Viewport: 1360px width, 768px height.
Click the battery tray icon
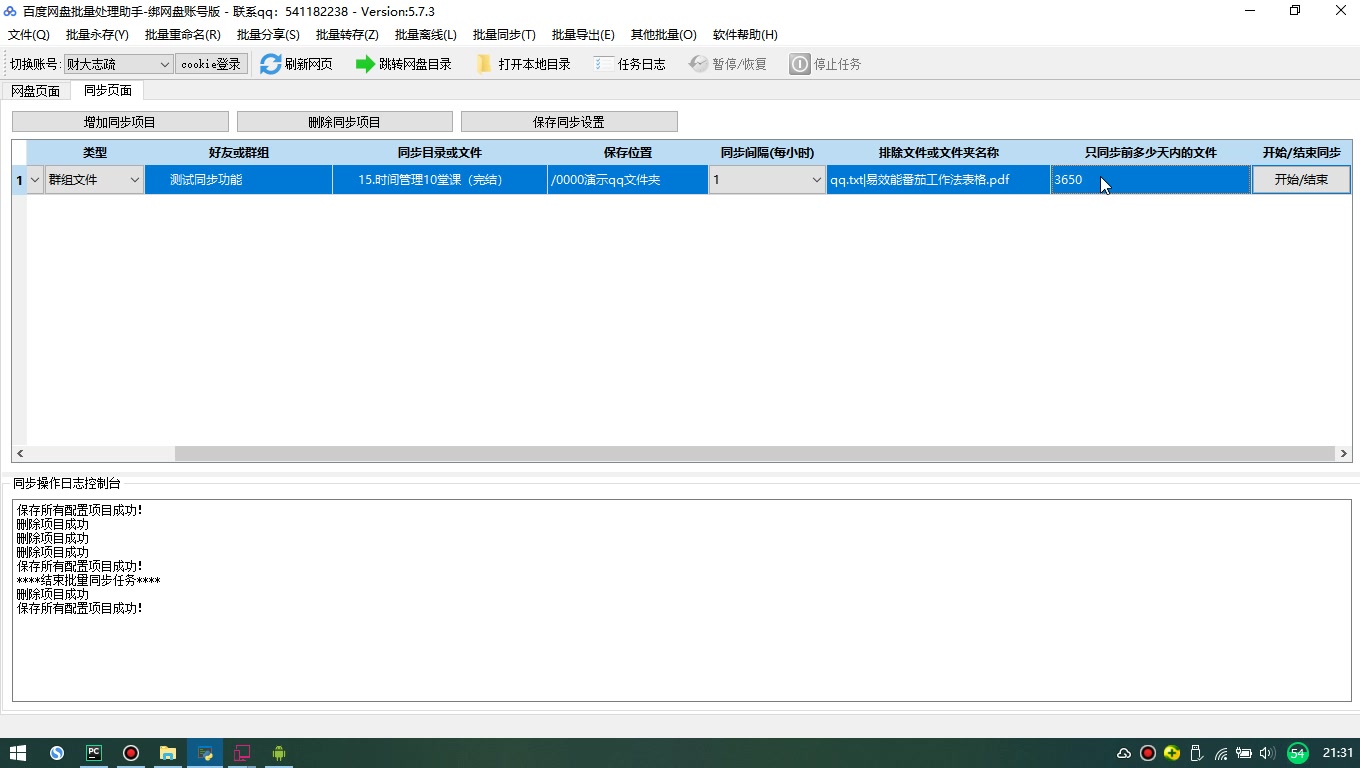coord(1244,753)
